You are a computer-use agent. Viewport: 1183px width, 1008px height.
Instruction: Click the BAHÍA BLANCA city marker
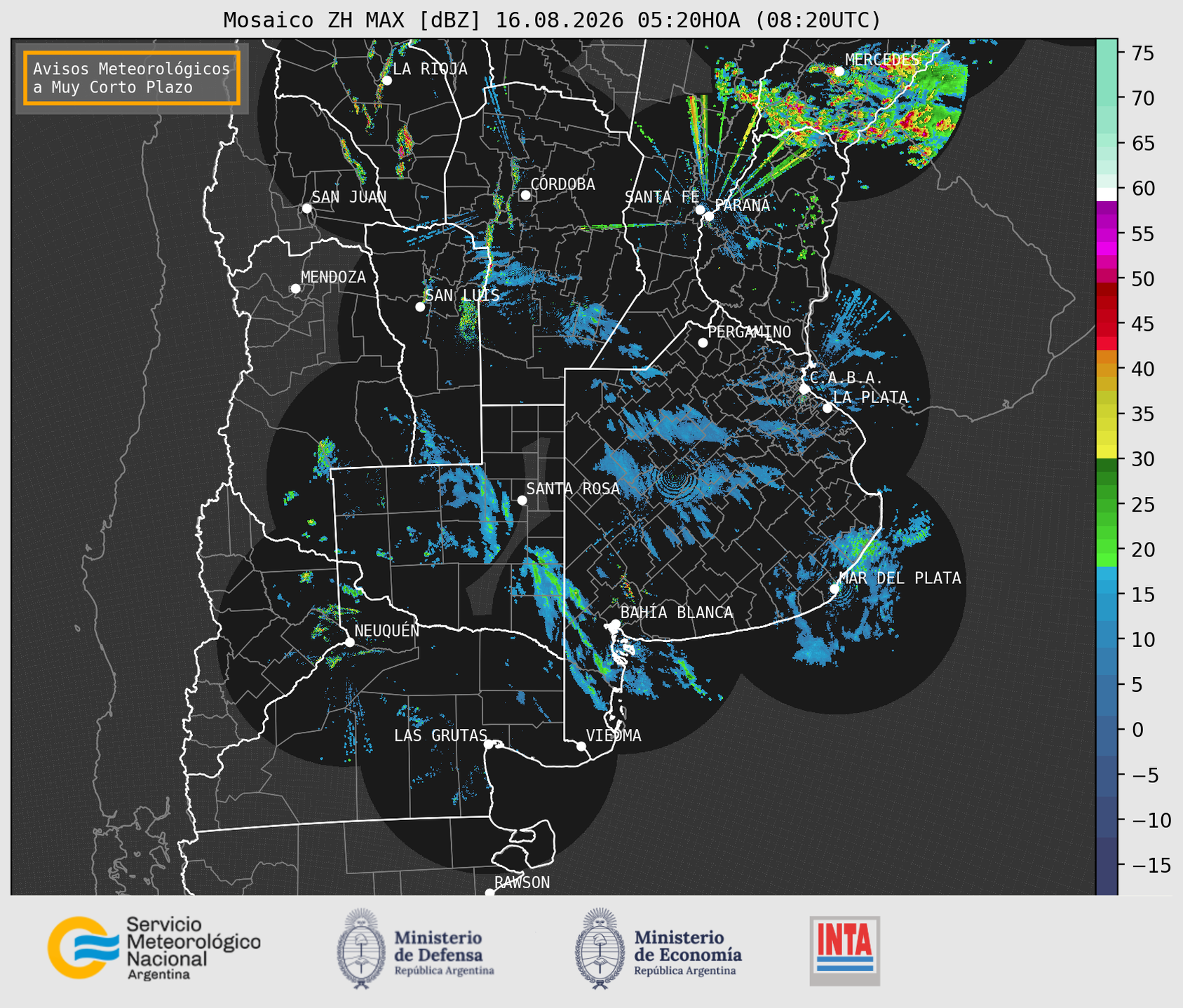[x=615, y=624]
